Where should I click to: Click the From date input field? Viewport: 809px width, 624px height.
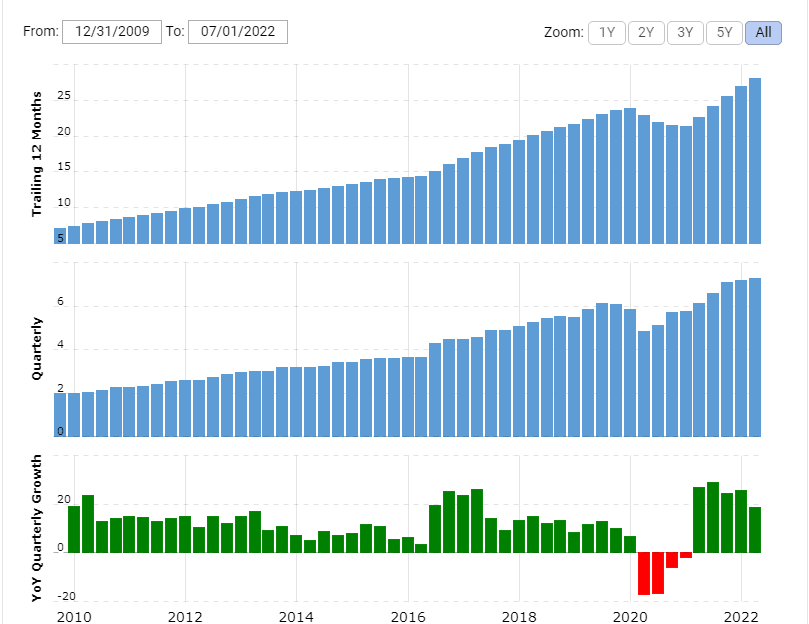click(112, 31)
